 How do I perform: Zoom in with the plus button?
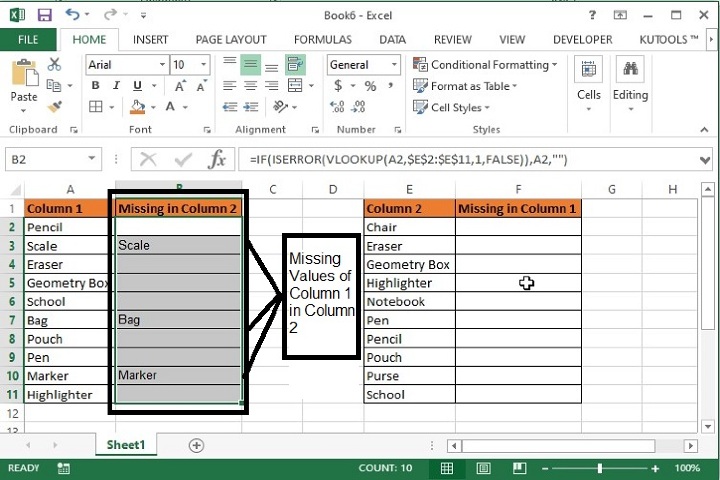(x=655, y=469)
